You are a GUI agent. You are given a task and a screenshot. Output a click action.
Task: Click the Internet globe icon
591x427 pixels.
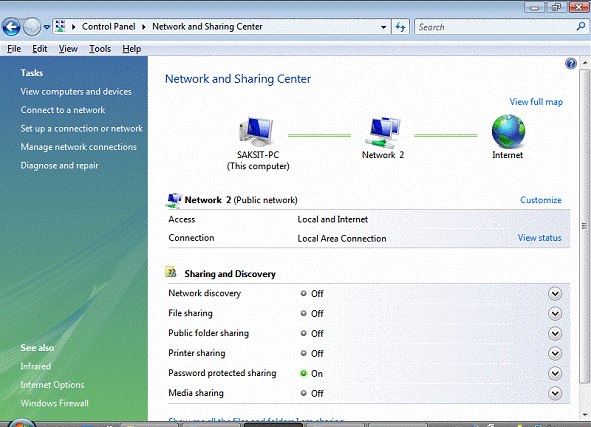point(508,131)
